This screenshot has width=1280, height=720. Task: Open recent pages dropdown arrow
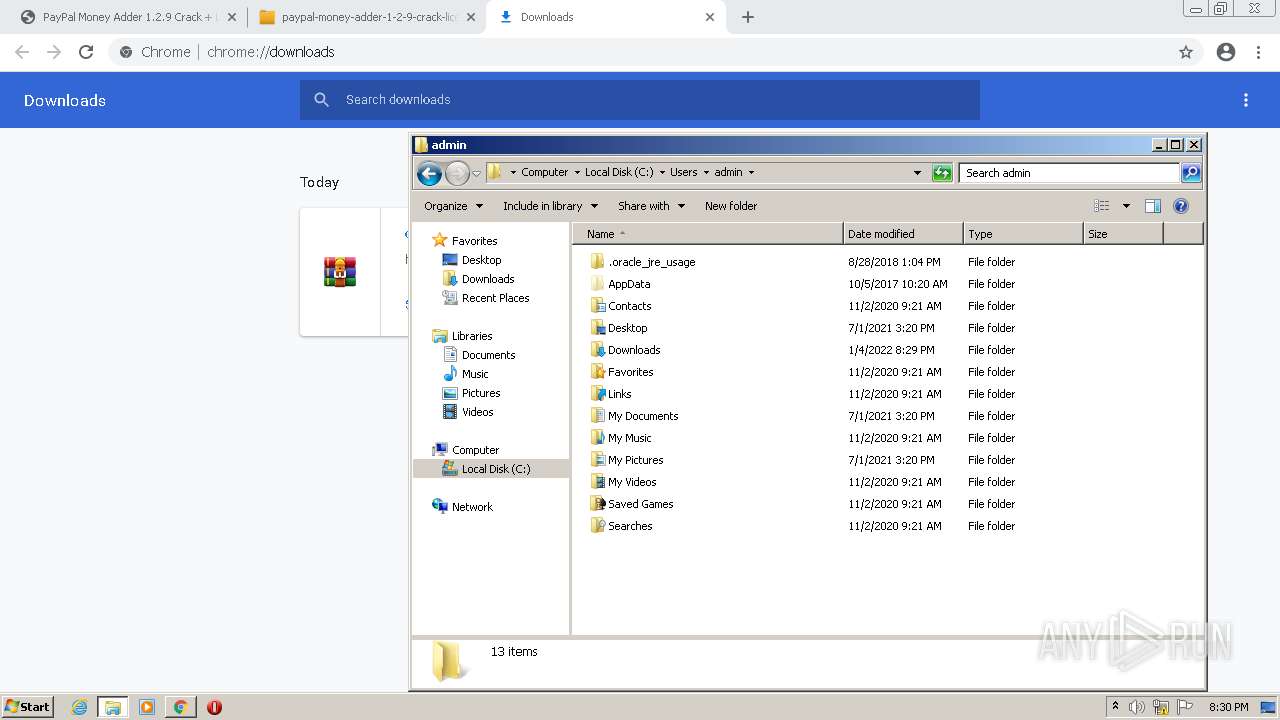[x=476, y=173]
